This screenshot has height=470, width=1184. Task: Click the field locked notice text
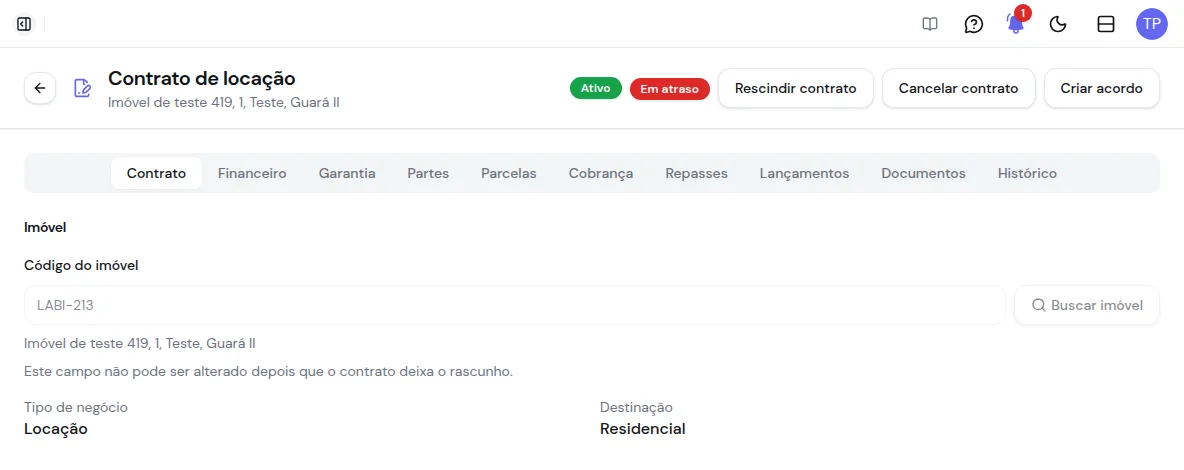click(x=269, y=372)
